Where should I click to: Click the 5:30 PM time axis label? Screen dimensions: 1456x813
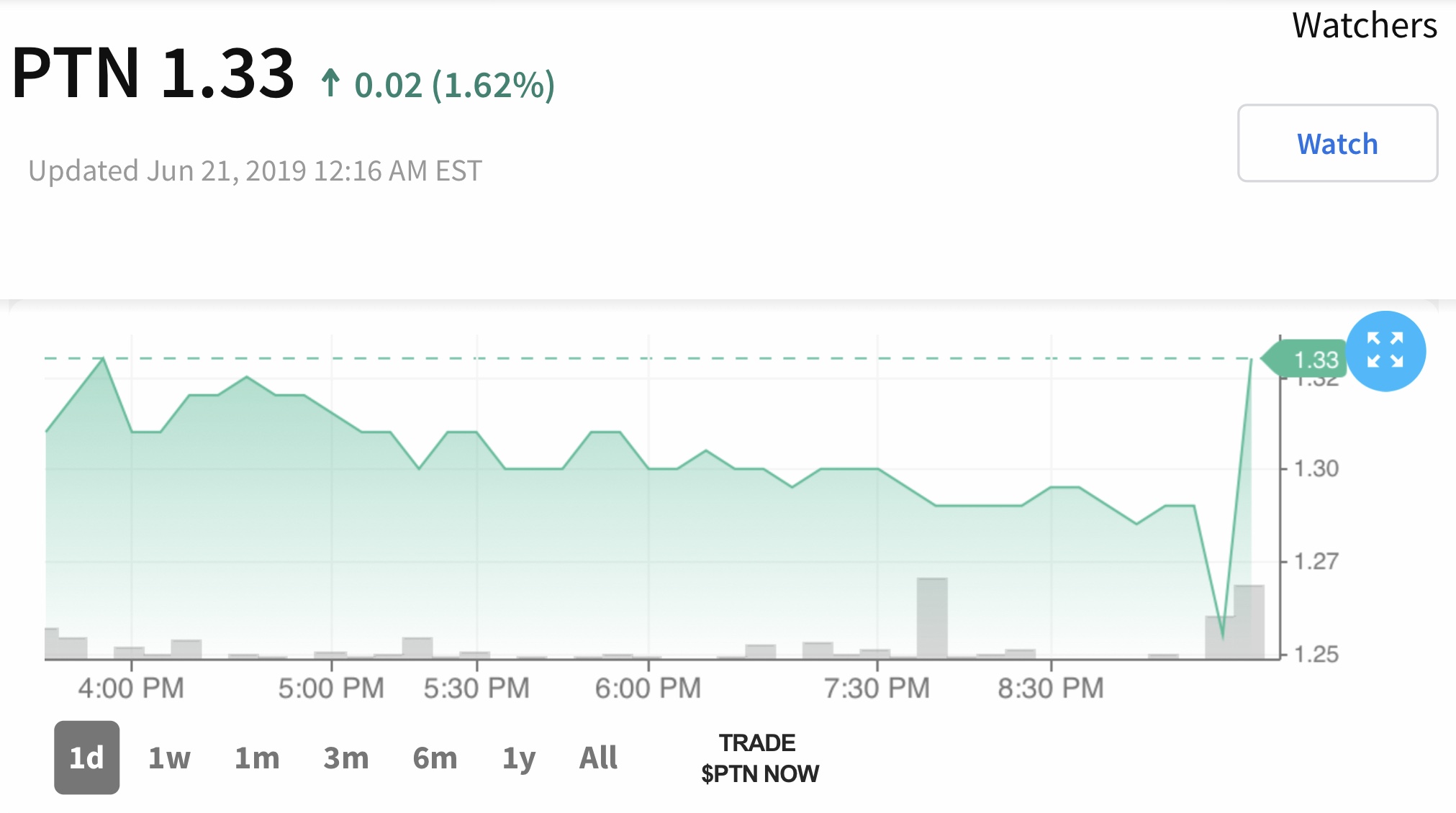pos(476,689)
